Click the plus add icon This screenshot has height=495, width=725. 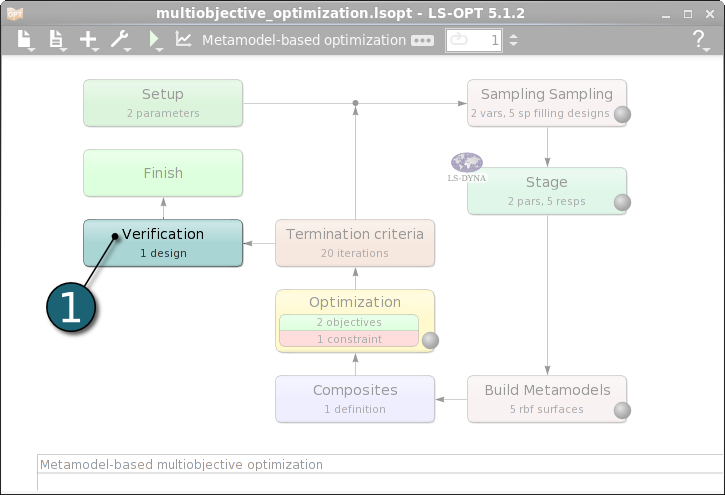[88, 39]
